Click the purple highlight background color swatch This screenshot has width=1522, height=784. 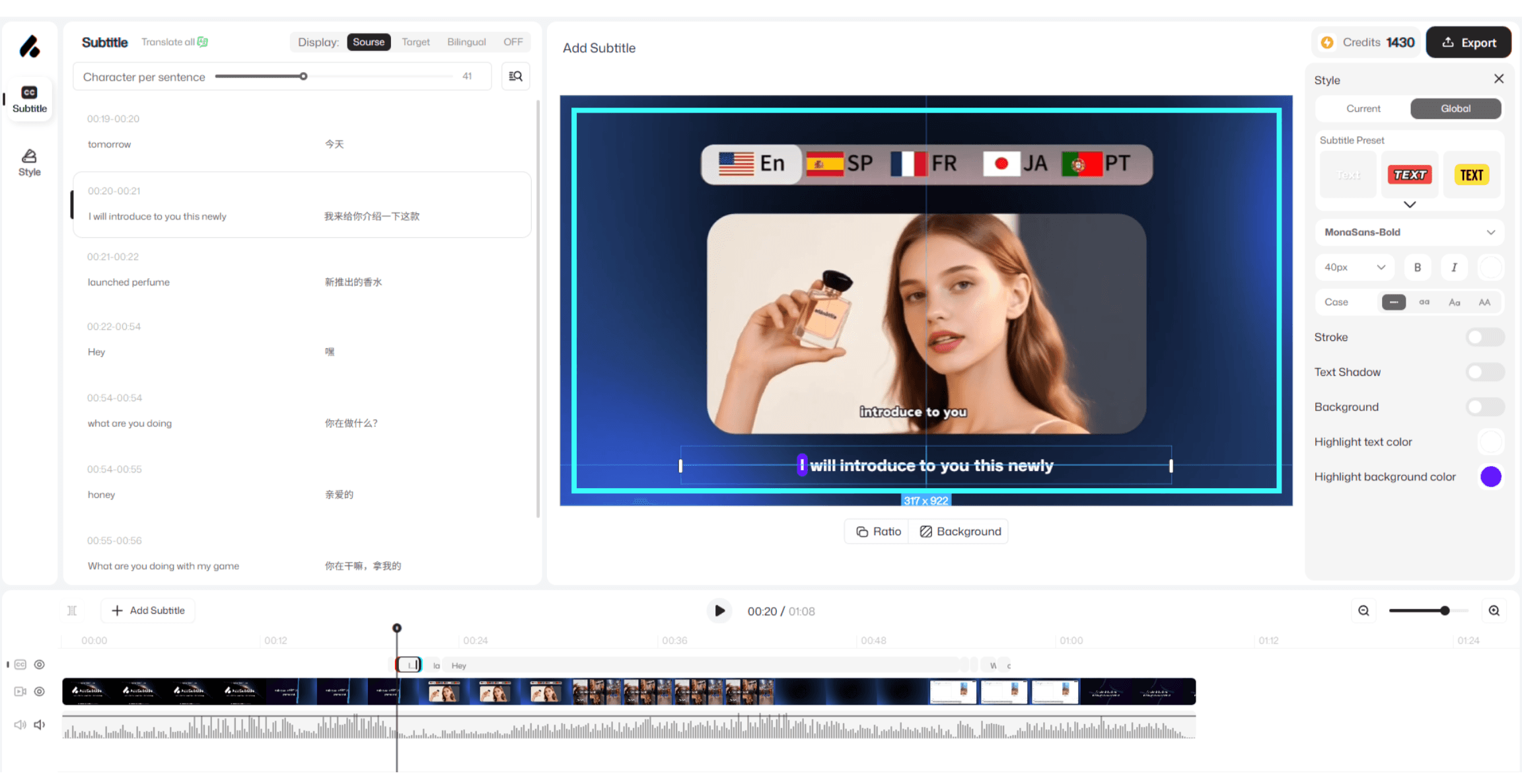1490,477
